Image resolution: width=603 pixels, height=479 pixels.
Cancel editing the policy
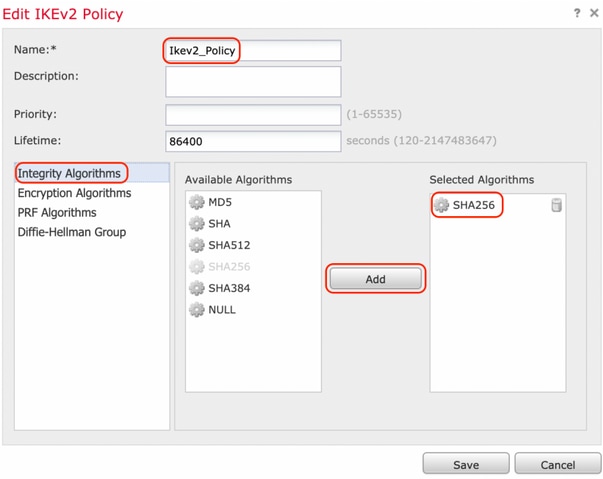[557, 464]
